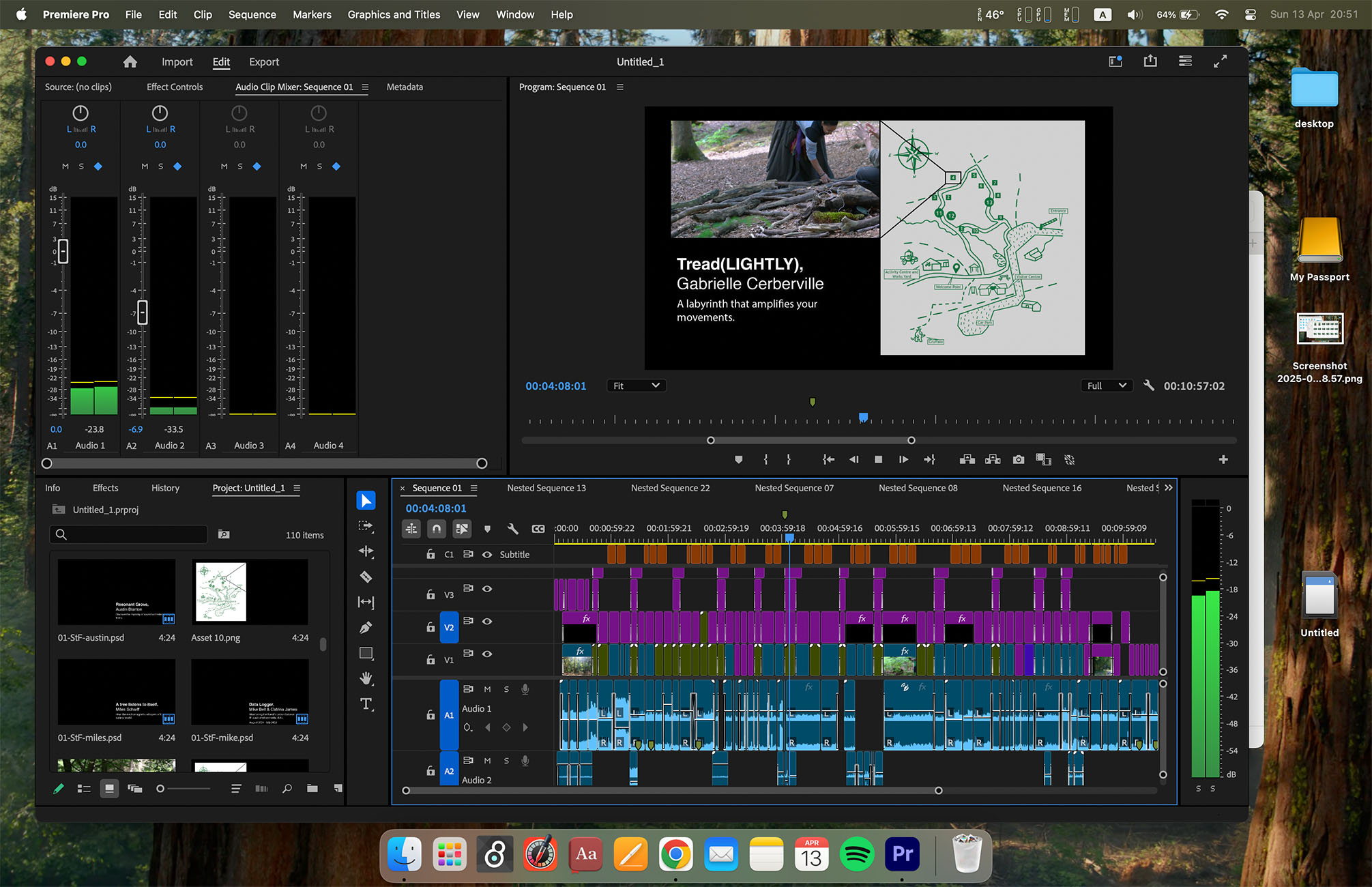Switch to the Metadata tab
Viewport: 1372px width, 887px height.
tap(405, 87)
